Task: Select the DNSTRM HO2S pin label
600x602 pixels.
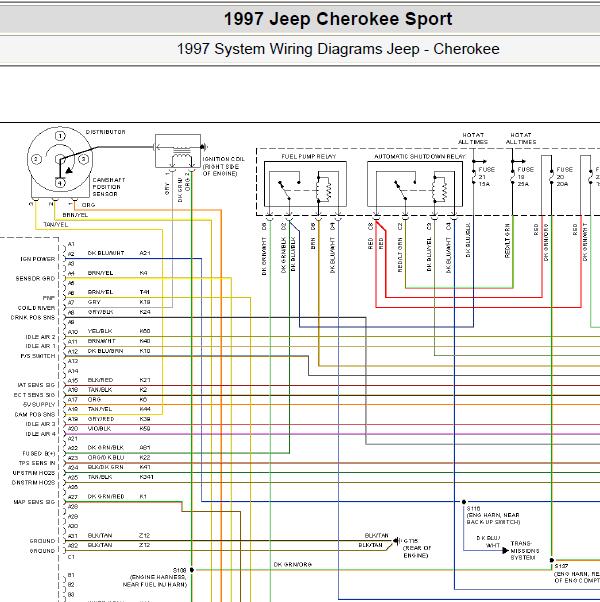Action: click(x=33, y=483)
